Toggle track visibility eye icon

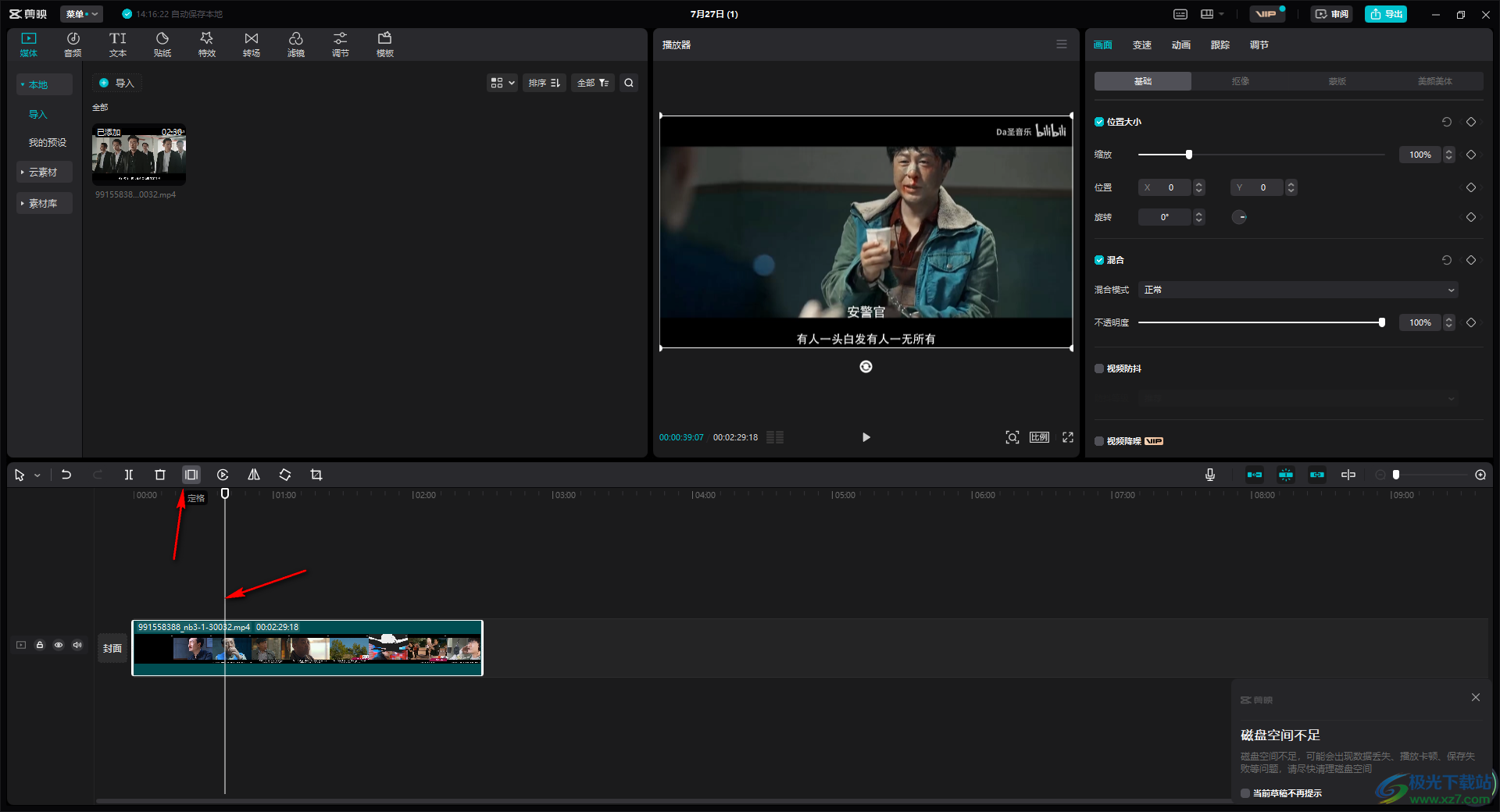coord(59,645)
